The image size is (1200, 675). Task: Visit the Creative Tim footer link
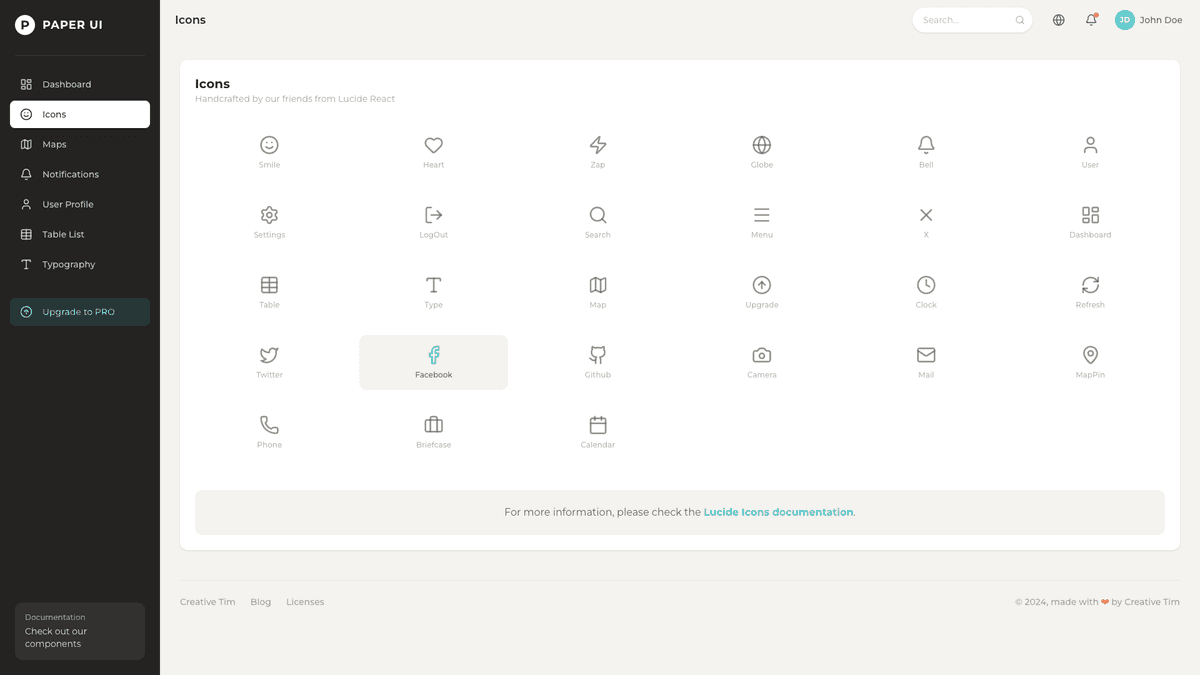[207, 601]
